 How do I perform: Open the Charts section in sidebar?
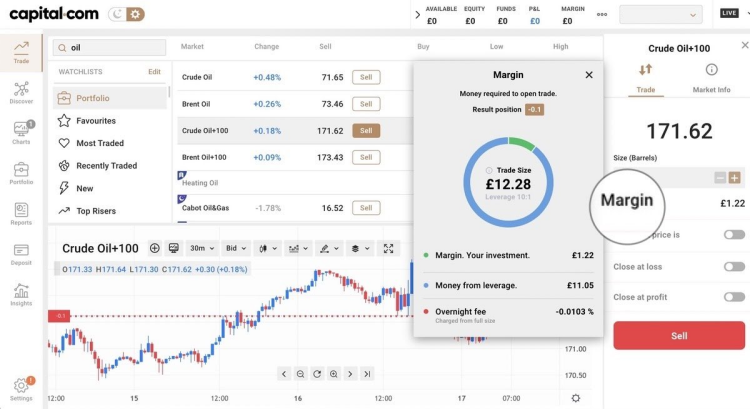tap(21, 133)
